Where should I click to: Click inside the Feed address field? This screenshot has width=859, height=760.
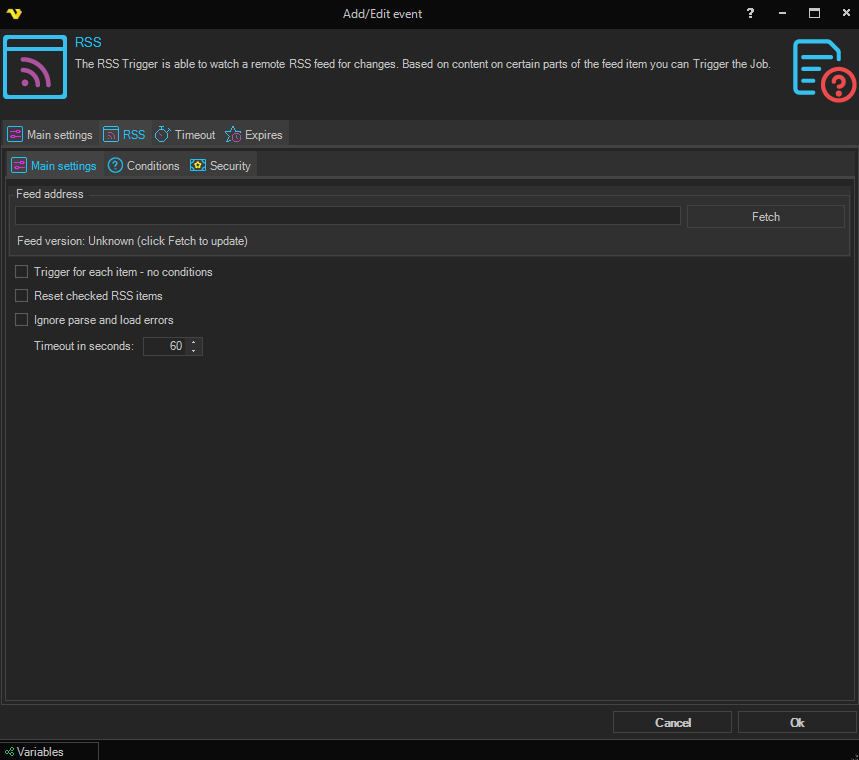tap(347, 216)
